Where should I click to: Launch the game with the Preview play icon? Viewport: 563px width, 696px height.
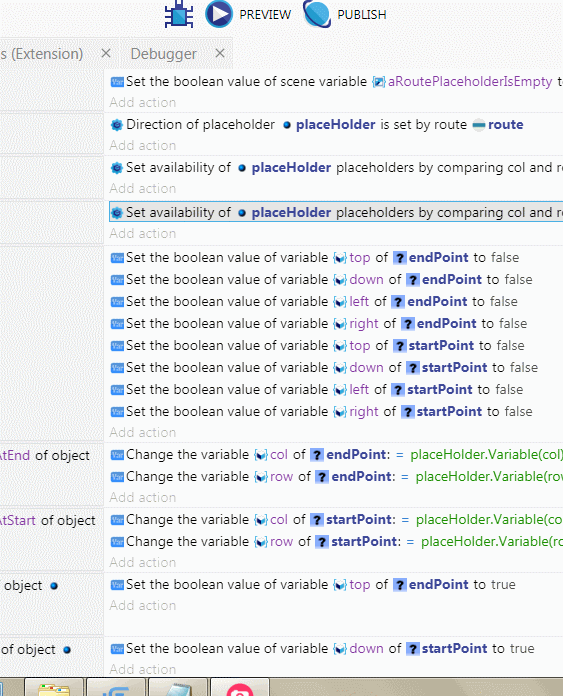coord(218,14)
